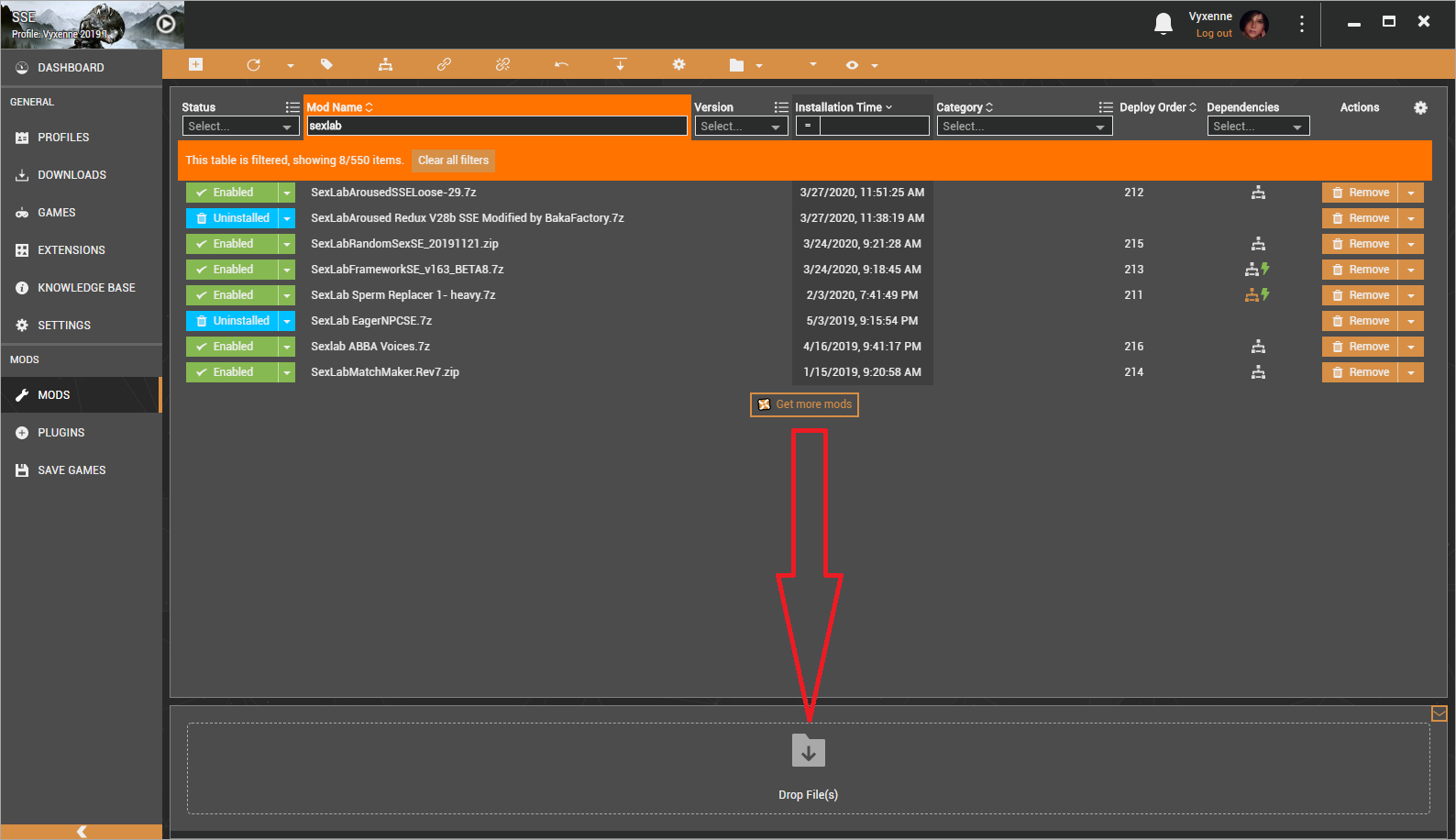Expand status options arrow for SexLabMatchMaker.Rev7.zip
This screenshot has width=1456, height=840.
point(287,372)
